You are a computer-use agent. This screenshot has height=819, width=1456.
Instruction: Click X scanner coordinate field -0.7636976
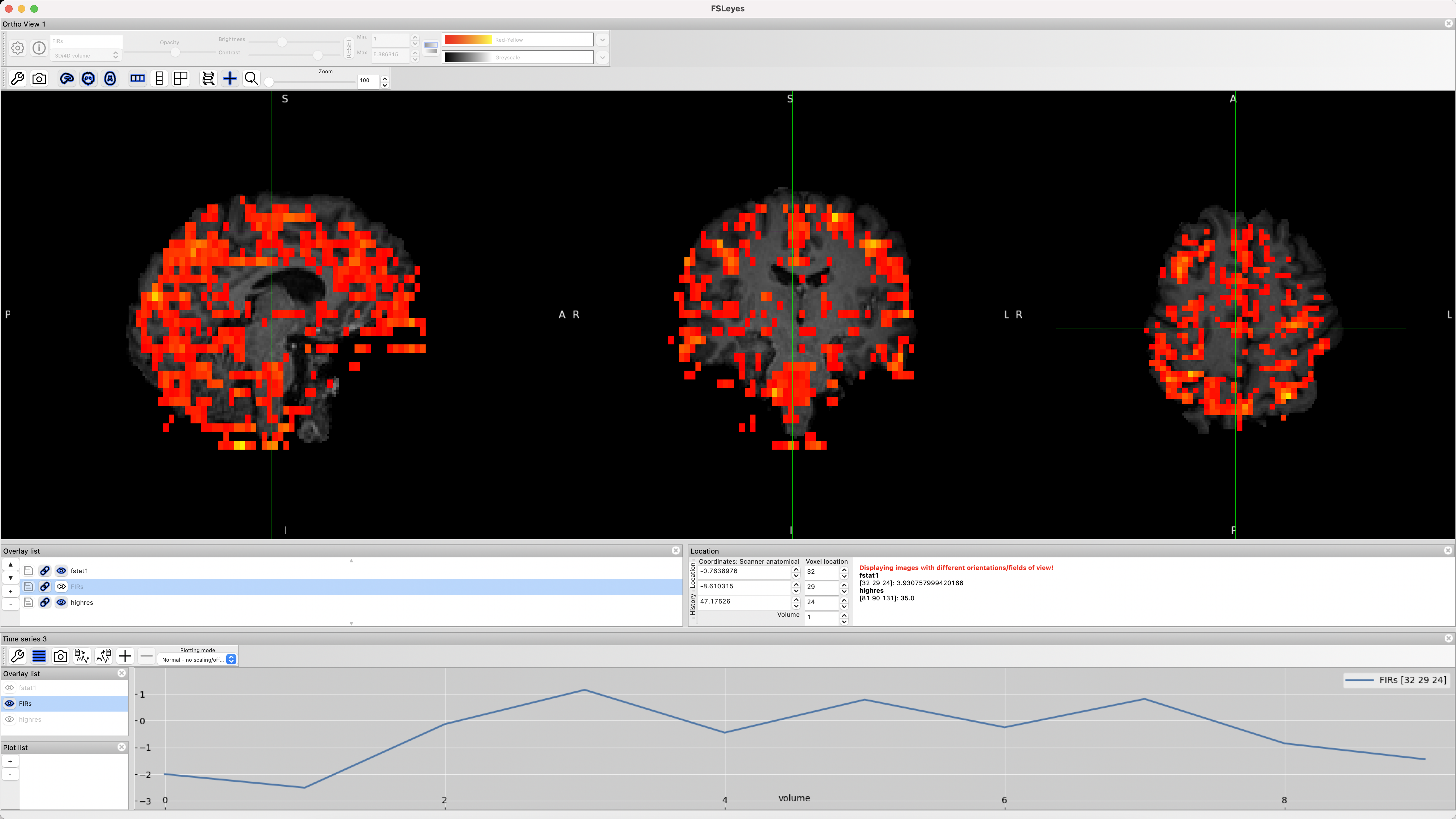click(x=744, y=571)
